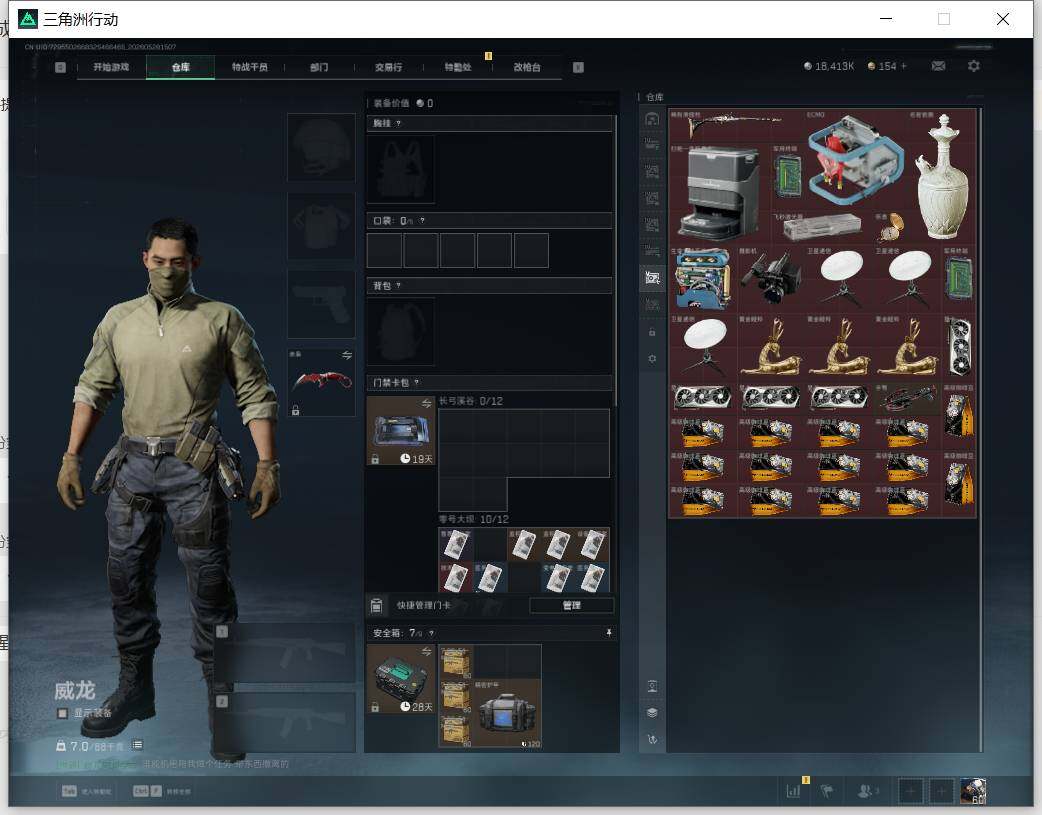Select the 120-count armor repair kit in safe box
Image resolution: width=1042 pixels, height=815 pixels.
point(507,714)
